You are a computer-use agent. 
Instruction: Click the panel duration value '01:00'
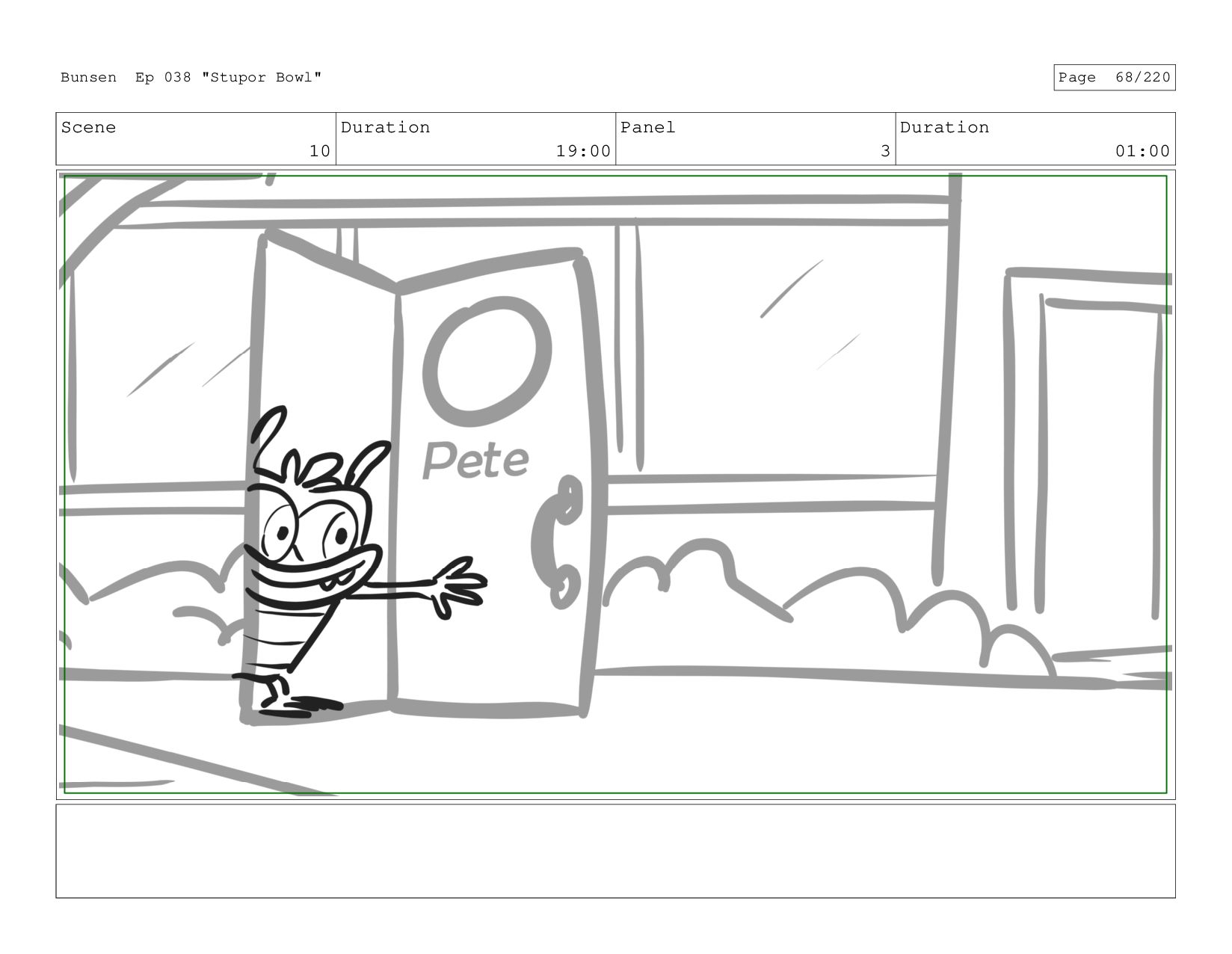click(x=1142, y=151)
